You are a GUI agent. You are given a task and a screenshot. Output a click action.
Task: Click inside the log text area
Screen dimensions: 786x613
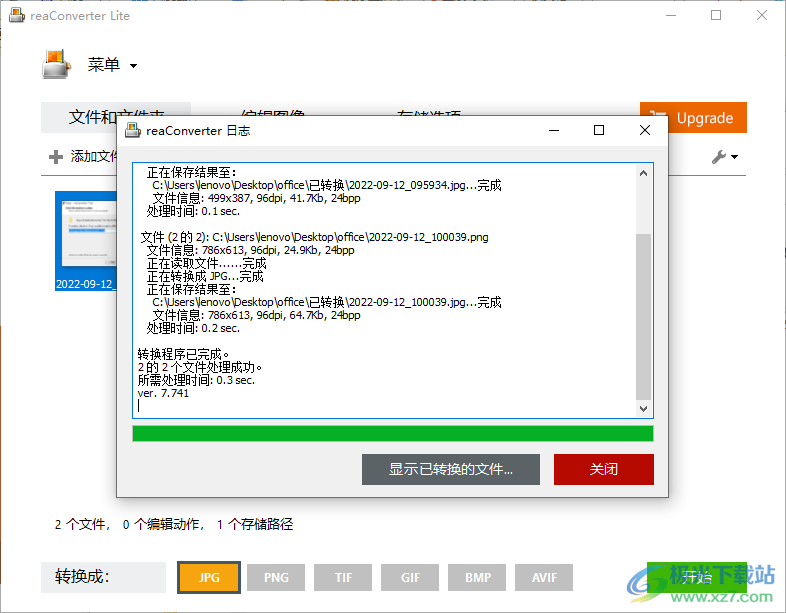click(384, 290)
